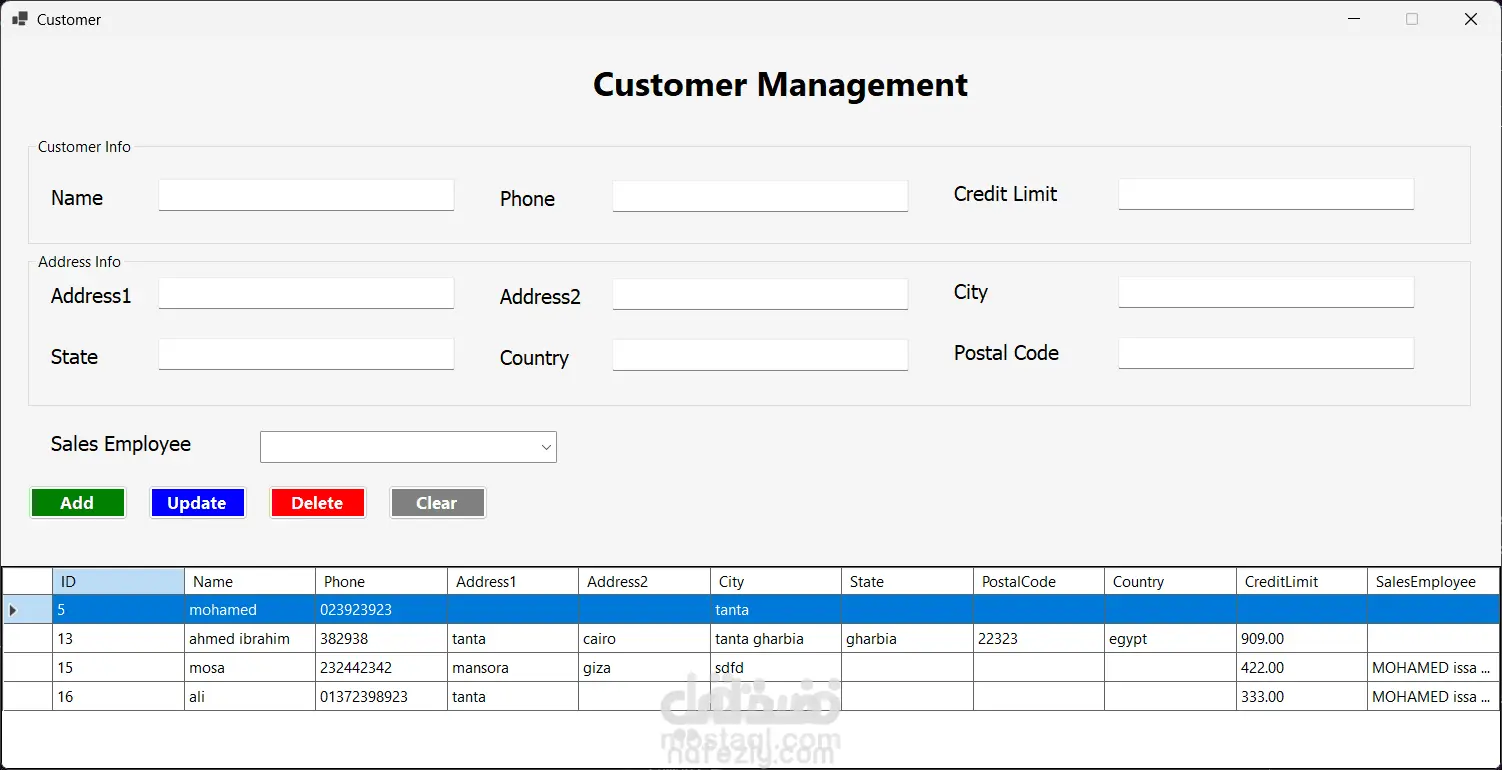Viewport: 1502px width, 770px height.
Task: Open the Sales Employee dropdown
Action: (x=408, y=447)
